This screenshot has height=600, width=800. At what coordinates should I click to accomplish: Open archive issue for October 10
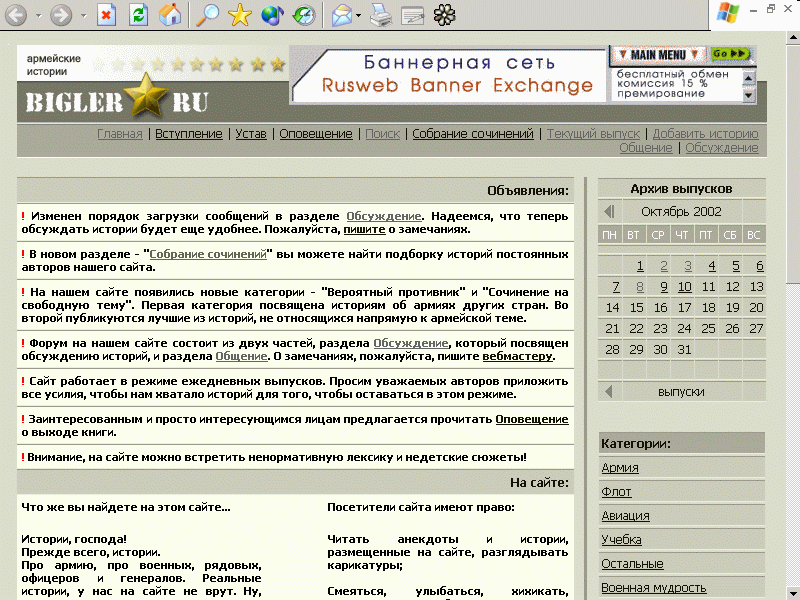point(685,287)
